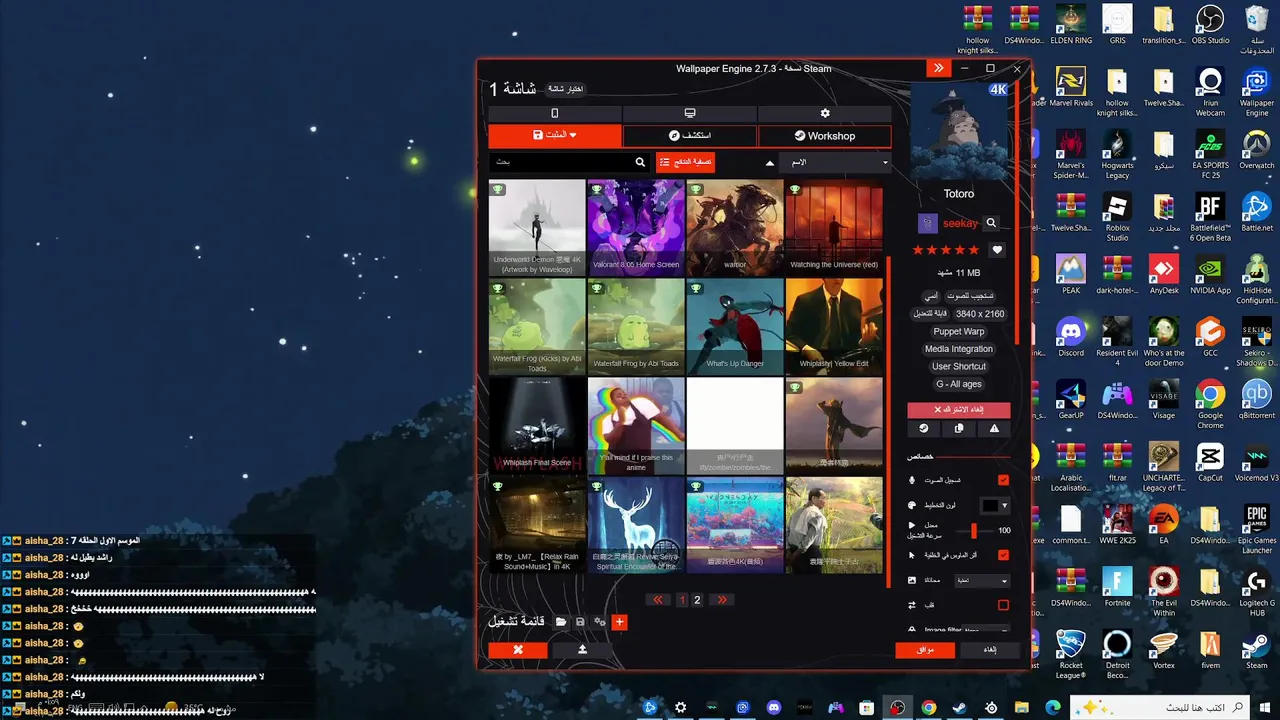1280x720 pixels.
Task: Open the display monitor tab icon
Action: 690,114
